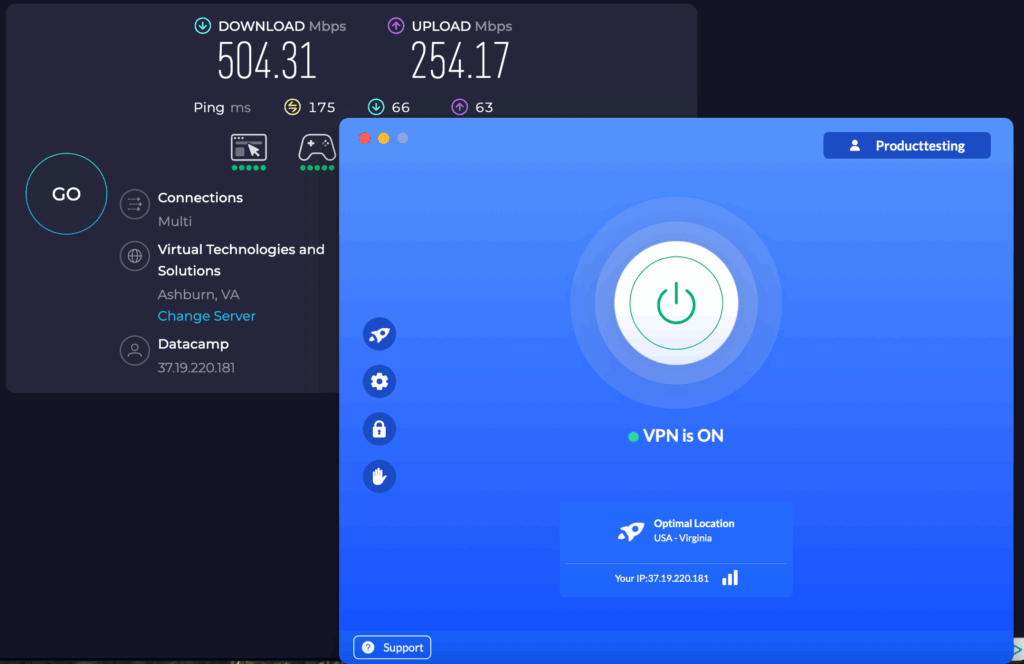Toggle the VPN power button off
Viewport: 1024px width, 664px height.
[676, 301]
